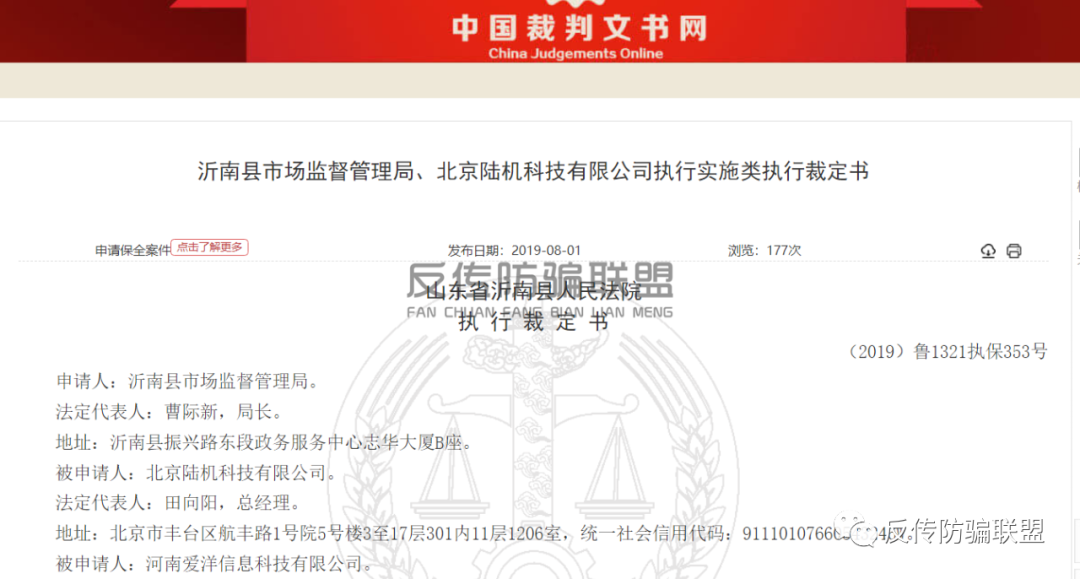
Task: Click the printer icon
Action: 1013,251
